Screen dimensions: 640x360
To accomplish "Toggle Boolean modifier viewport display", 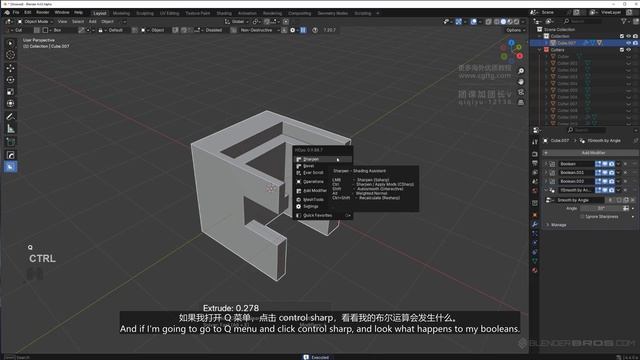I will pyautogui.click(x=605, y=164).
